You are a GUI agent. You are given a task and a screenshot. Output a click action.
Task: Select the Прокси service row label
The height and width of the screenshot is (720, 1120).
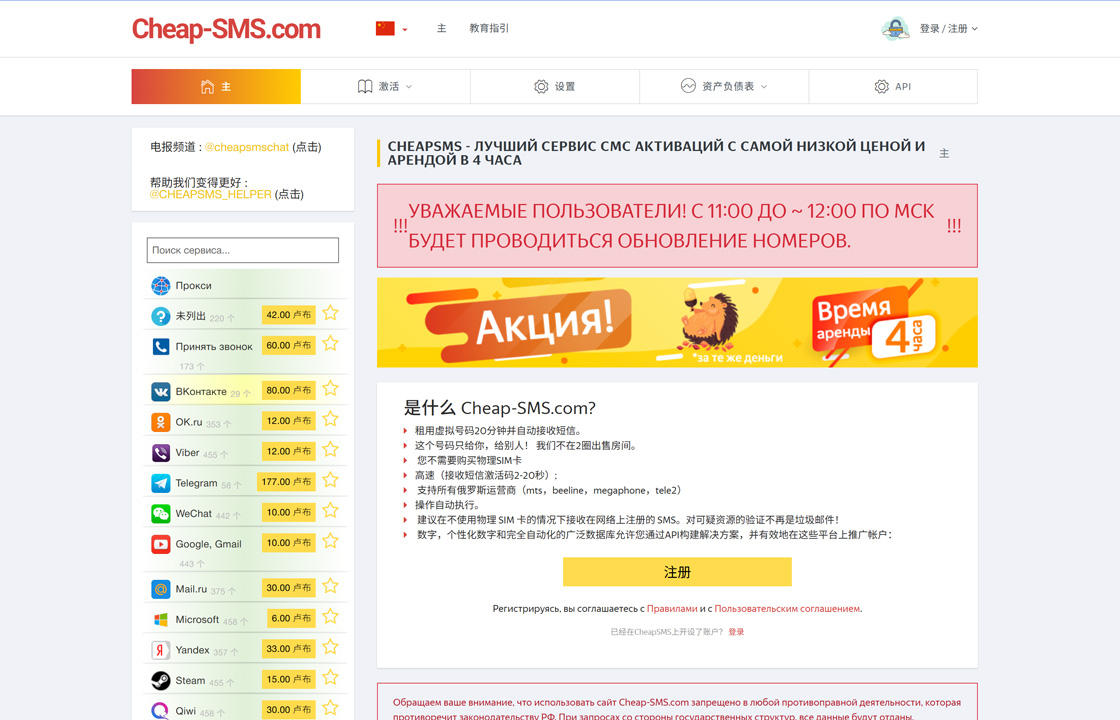click(x=194, y=286)
